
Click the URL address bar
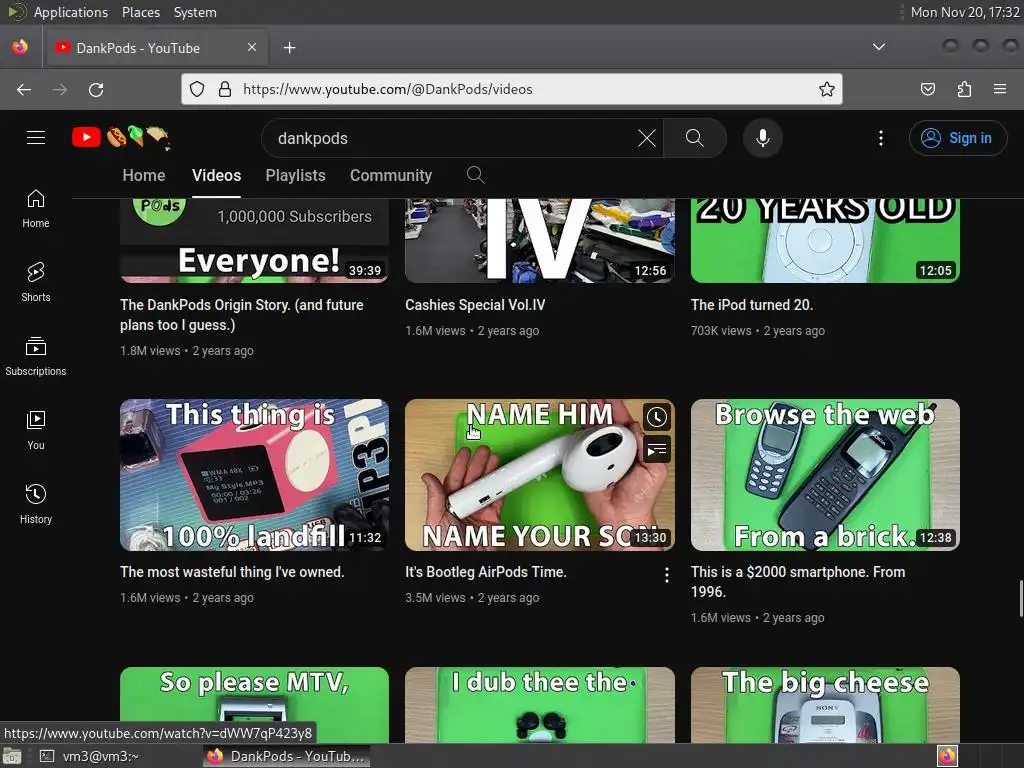pos(512,89)
